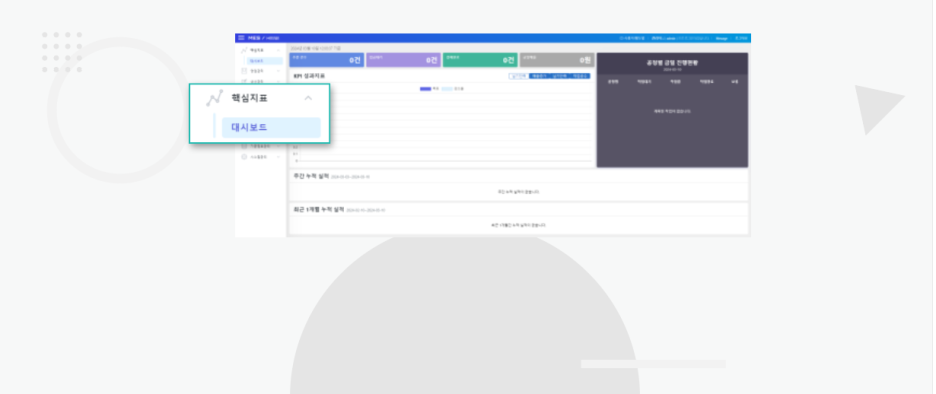Select the rightmost blue KPI filter button
936x394 pixels.
(x=580, y=76)
